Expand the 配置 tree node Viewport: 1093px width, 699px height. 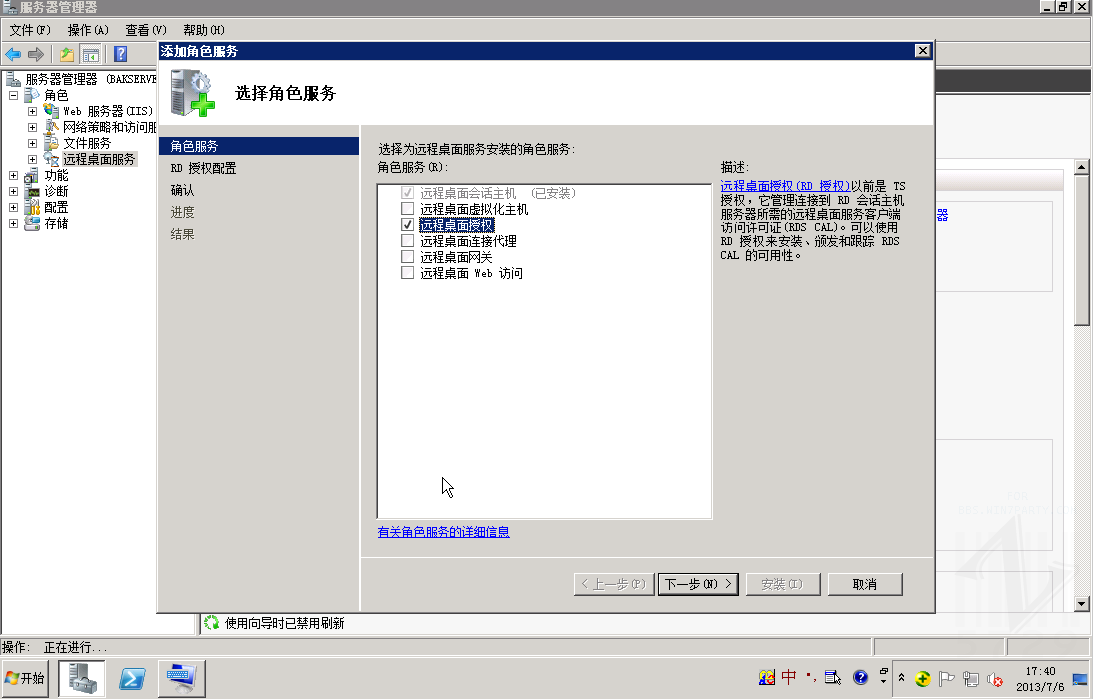(13, 207)
